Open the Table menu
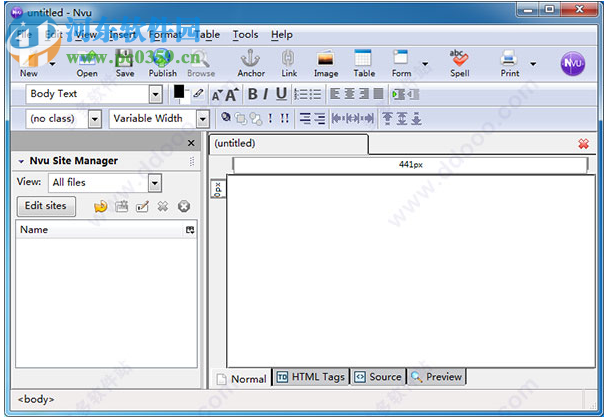Image resolution: width=607 pixels, height=417 pixels. pyautogui.click(x=207, y=35)
